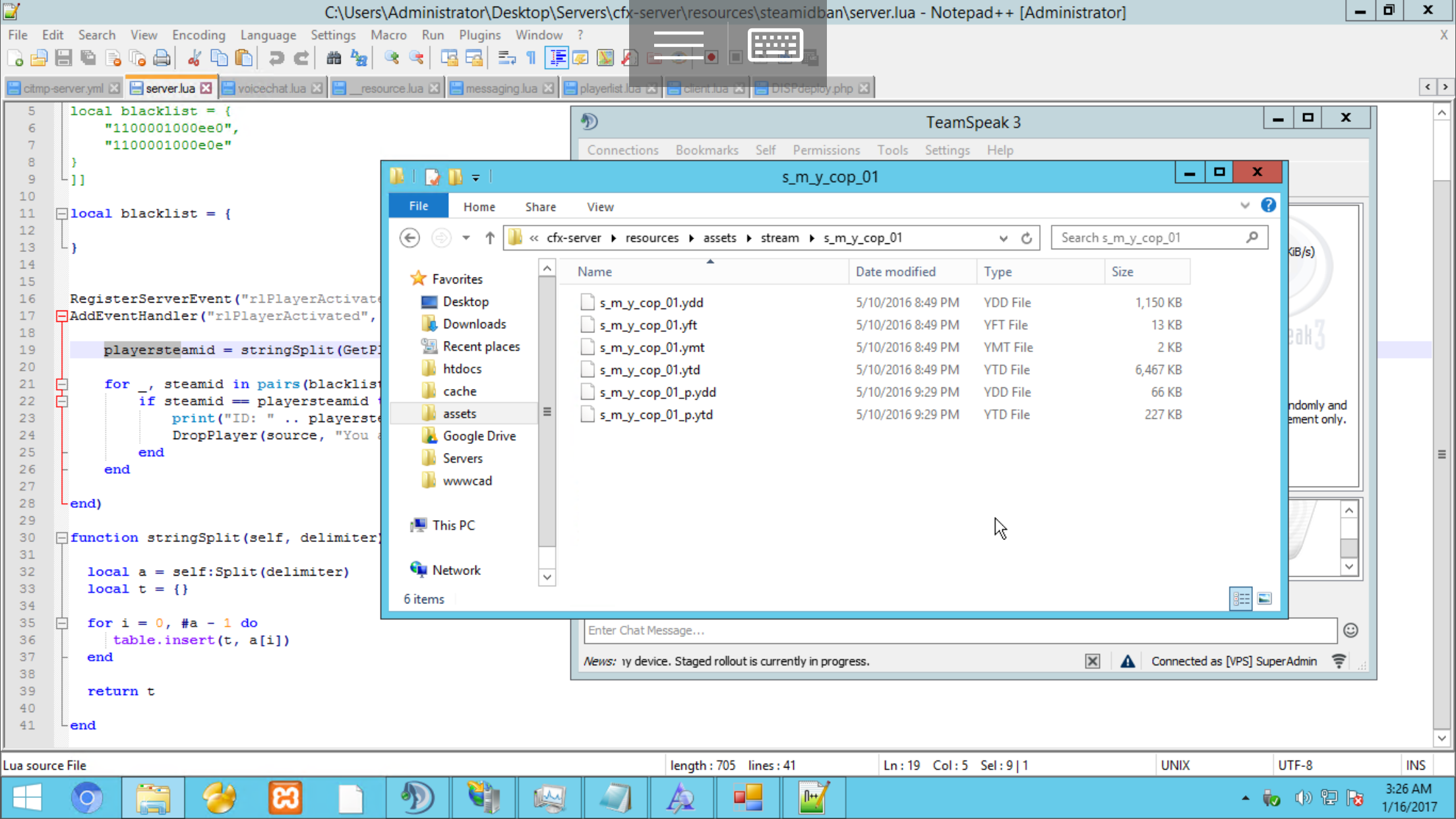This screenshot has height=819, width=1456.
Task: Switch to the voicechat.lua tab
Action: pos(271,88)
